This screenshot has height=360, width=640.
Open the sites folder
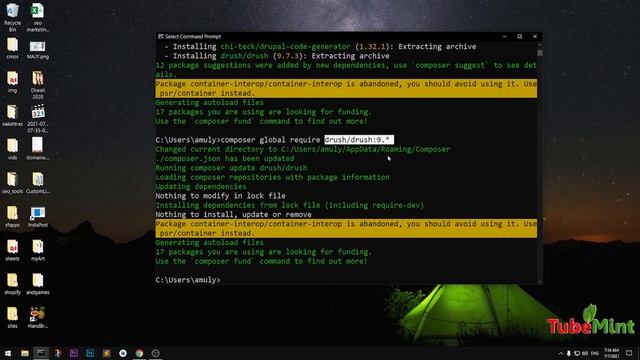pyautogui.click(x=12, y=318)
